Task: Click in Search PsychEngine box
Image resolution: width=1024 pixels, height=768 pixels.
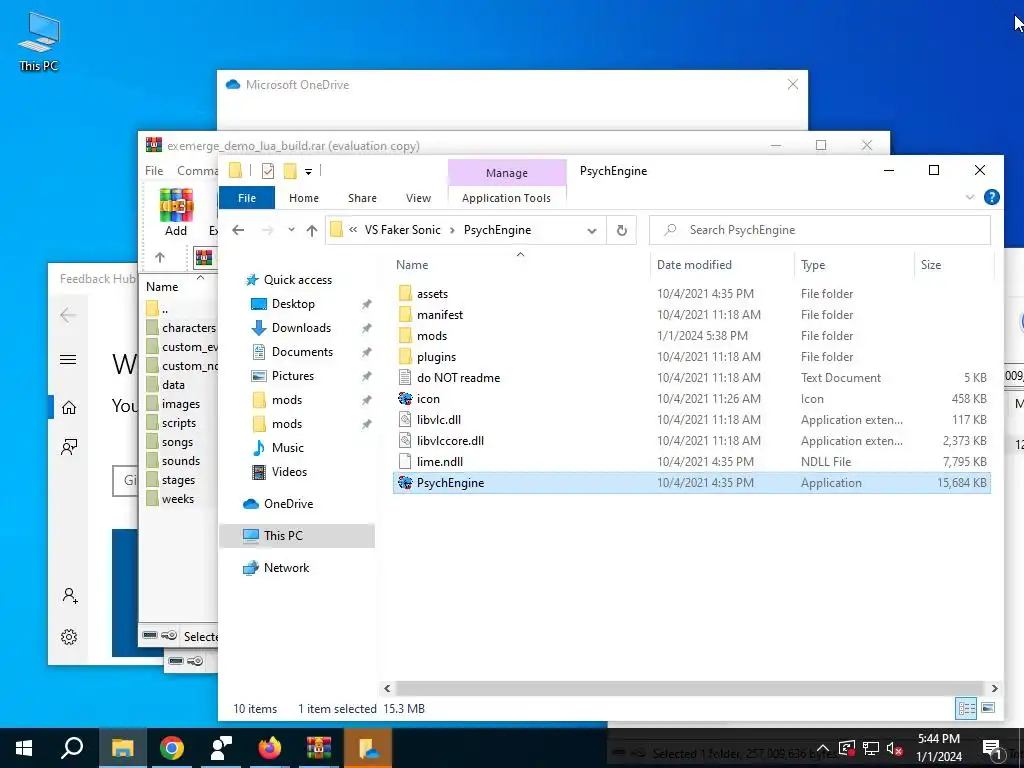Action: (820, 230)
